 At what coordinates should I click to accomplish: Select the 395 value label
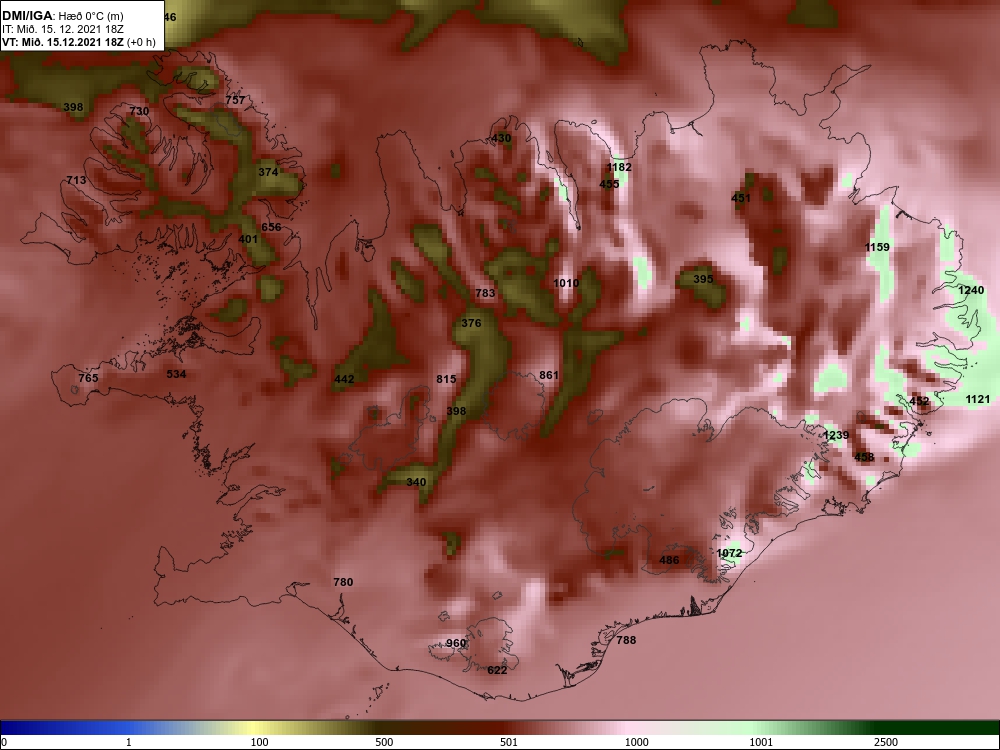[x=703, y=279]
